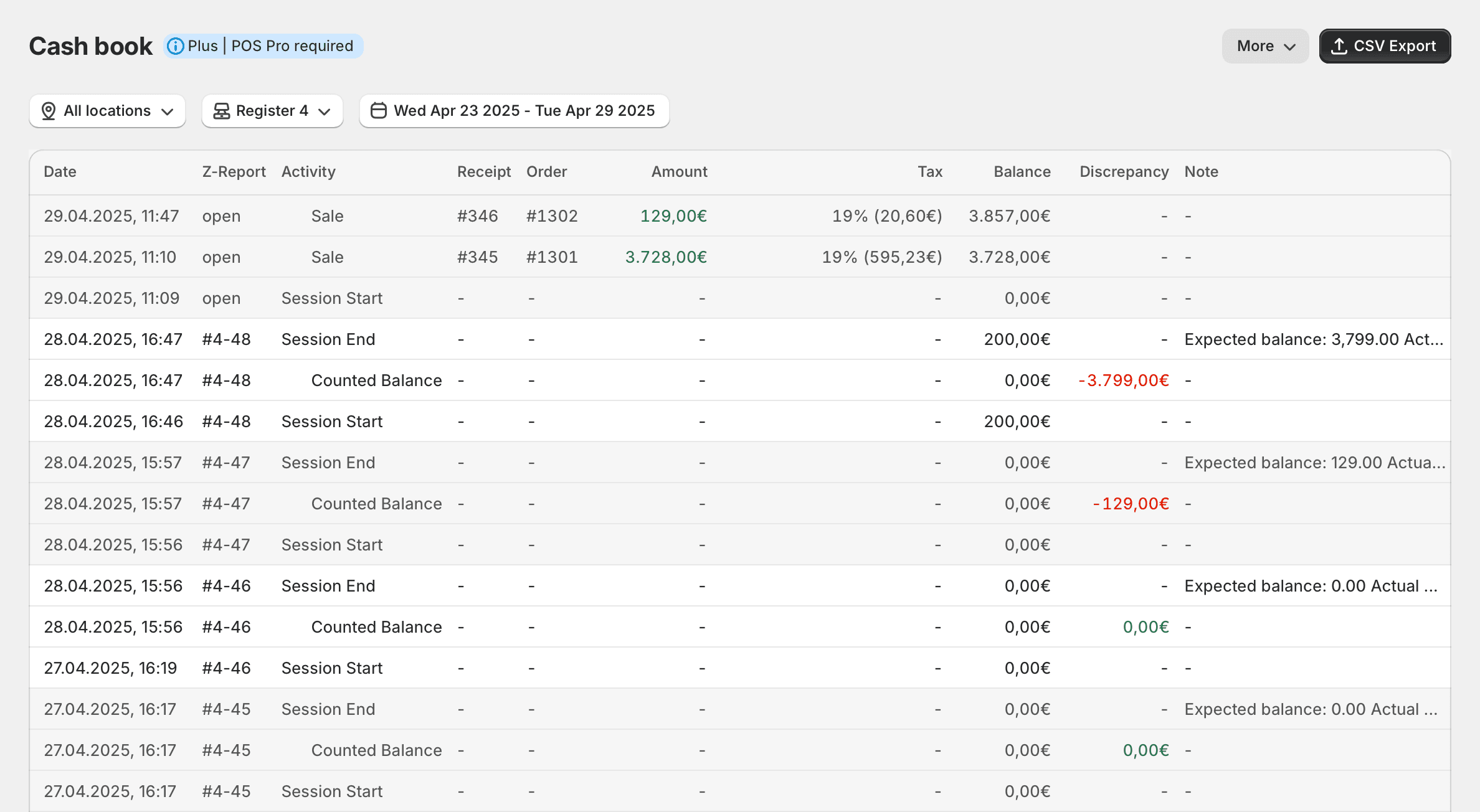The height and width of the screenshot is (812, 1480).
Task: Click the Date column header
Action: (60, 172)
